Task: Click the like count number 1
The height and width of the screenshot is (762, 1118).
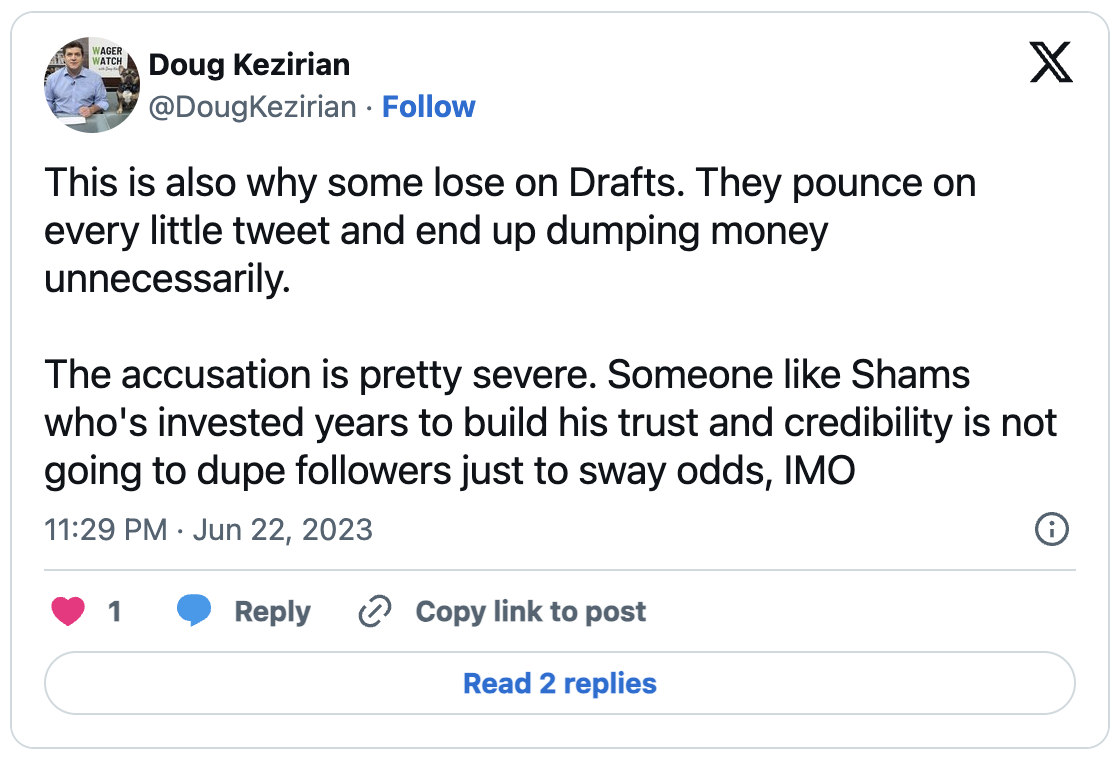Action: click(114, 612)
